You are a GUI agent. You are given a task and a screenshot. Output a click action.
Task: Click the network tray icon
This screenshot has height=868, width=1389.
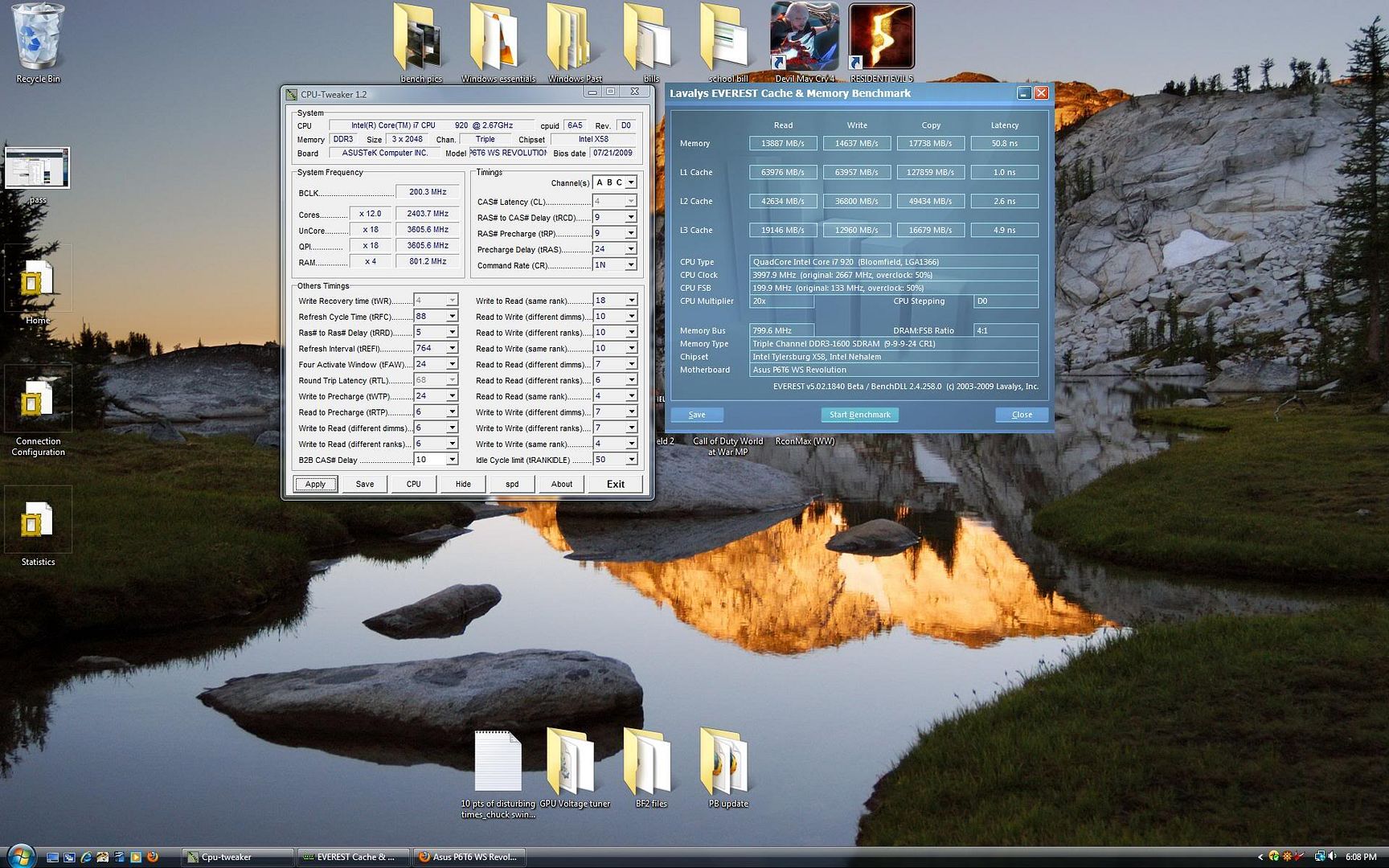click(1319, 857)
